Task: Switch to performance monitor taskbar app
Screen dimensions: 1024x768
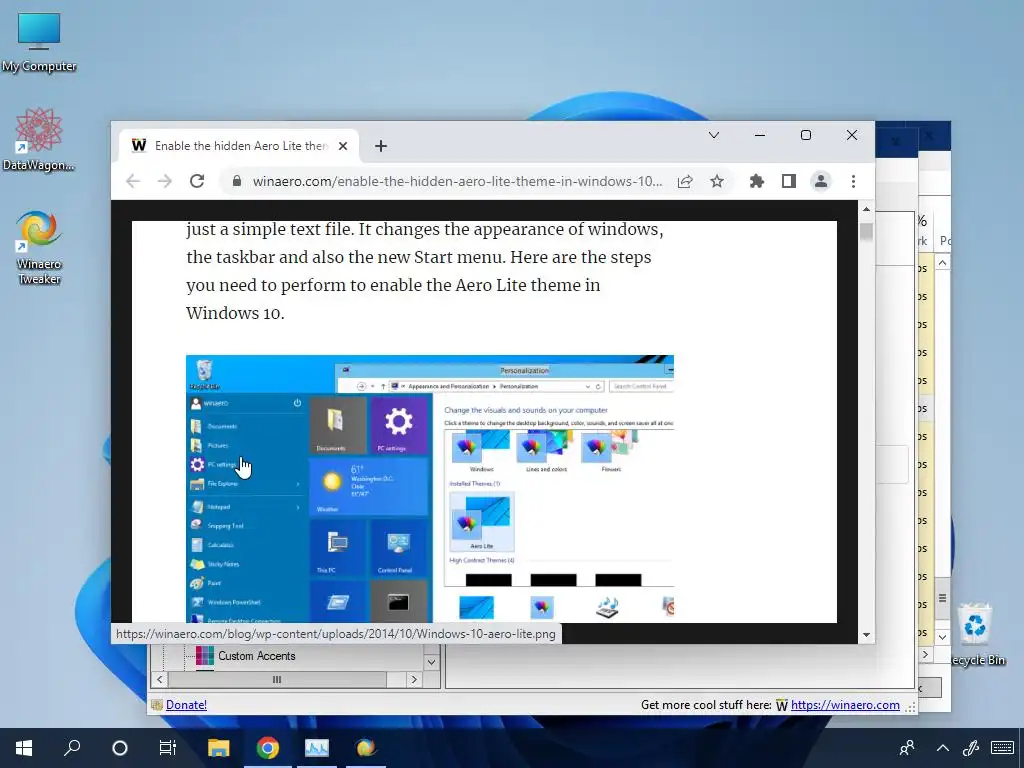Action: pos(317,748)
